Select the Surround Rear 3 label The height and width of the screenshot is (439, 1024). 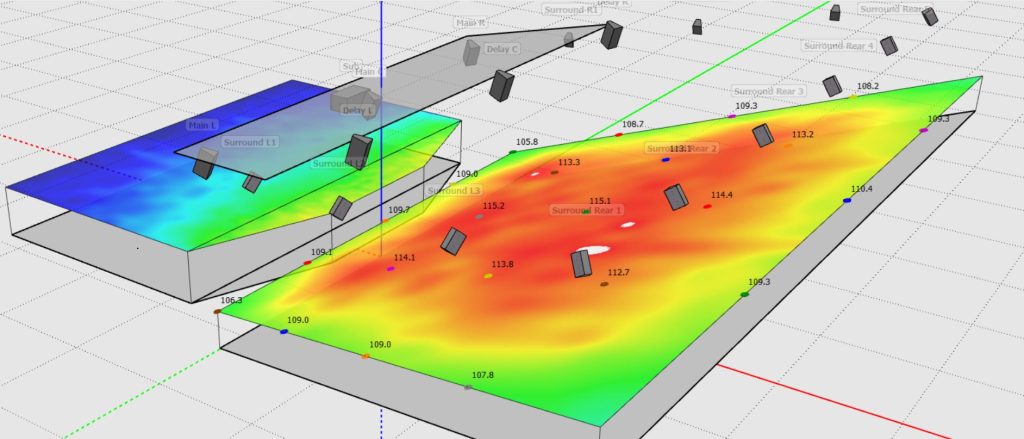[769, 91]
